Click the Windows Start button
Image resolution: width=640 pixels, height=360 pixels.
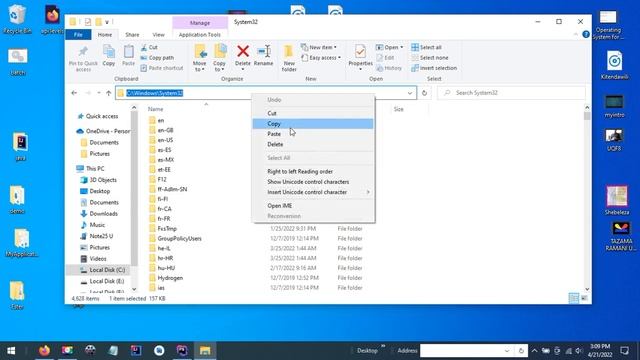(11, 351)
